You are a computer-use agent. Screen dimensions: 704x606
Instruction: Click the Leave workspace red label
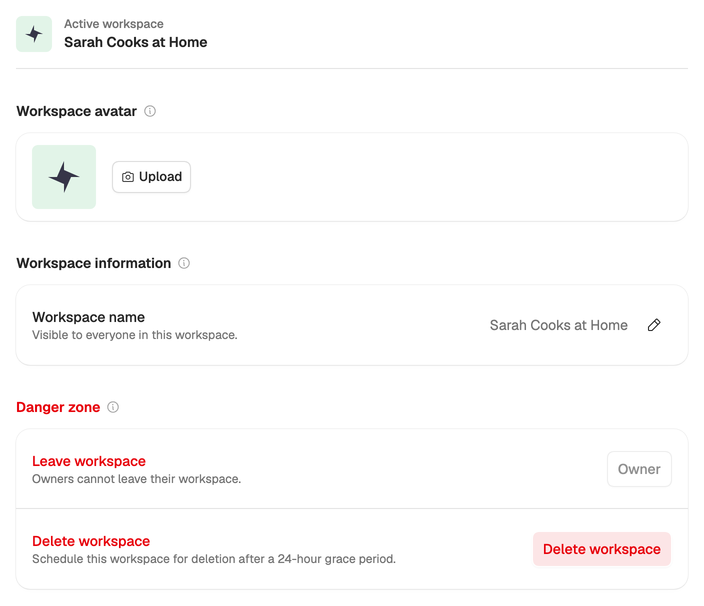(89, 461)
